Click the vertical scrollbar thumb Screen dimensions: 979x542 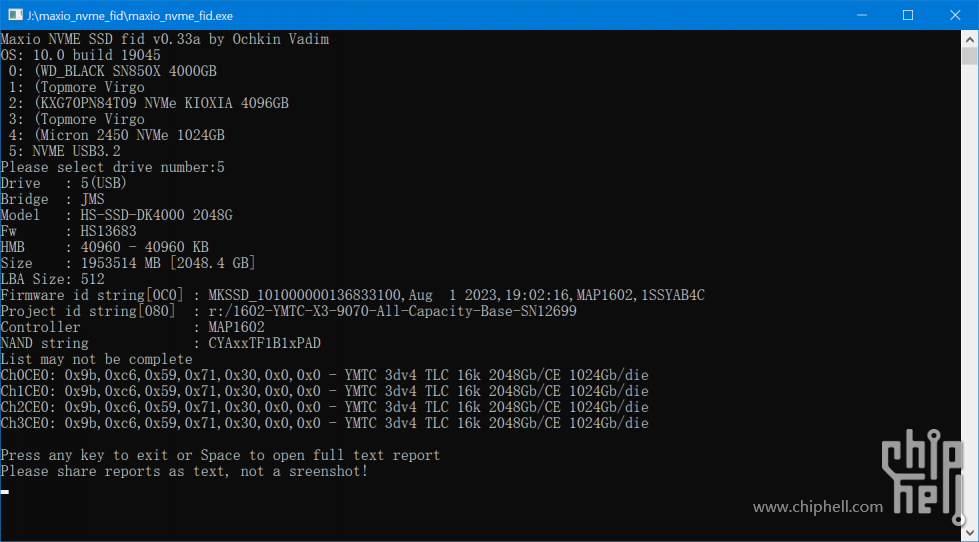(x=970, y=56)
